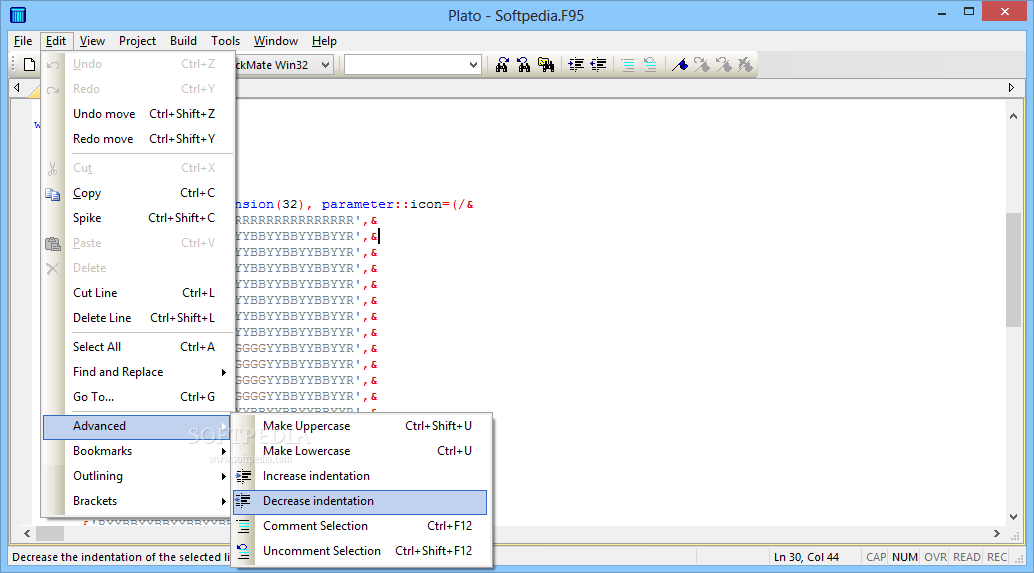Open the Help menu
The image size is (1034, 573).
pyautogui.click(x=324, y=41)
